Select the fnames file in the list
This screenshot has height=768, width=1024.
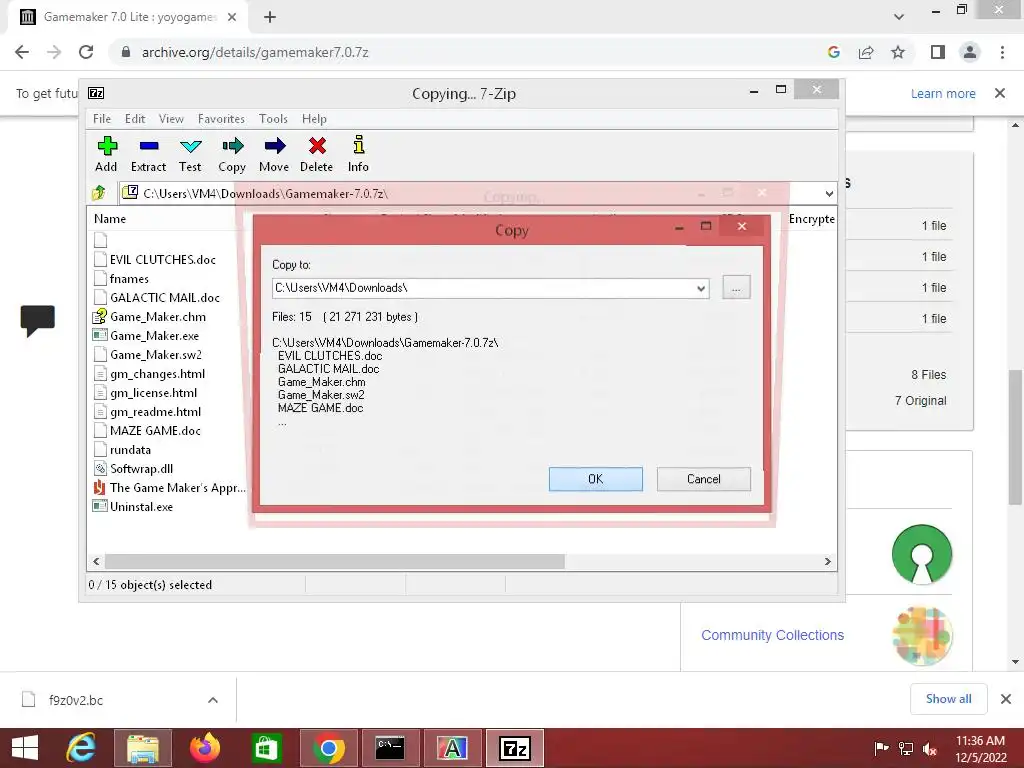(121, 279)
